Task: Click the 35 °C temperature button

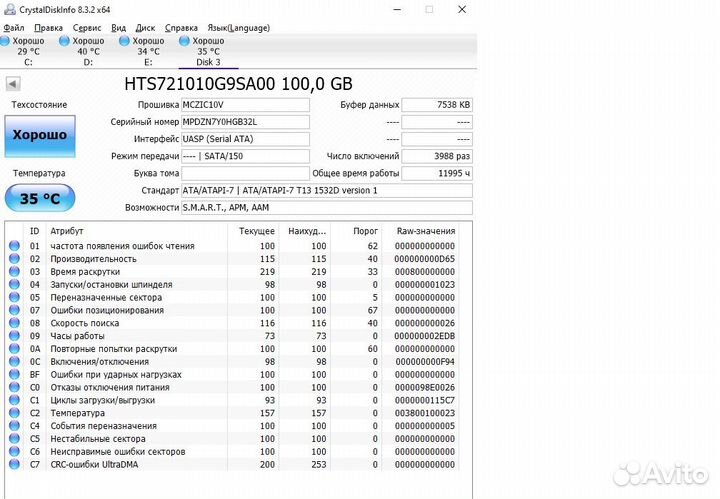Action: coord(40,198)
